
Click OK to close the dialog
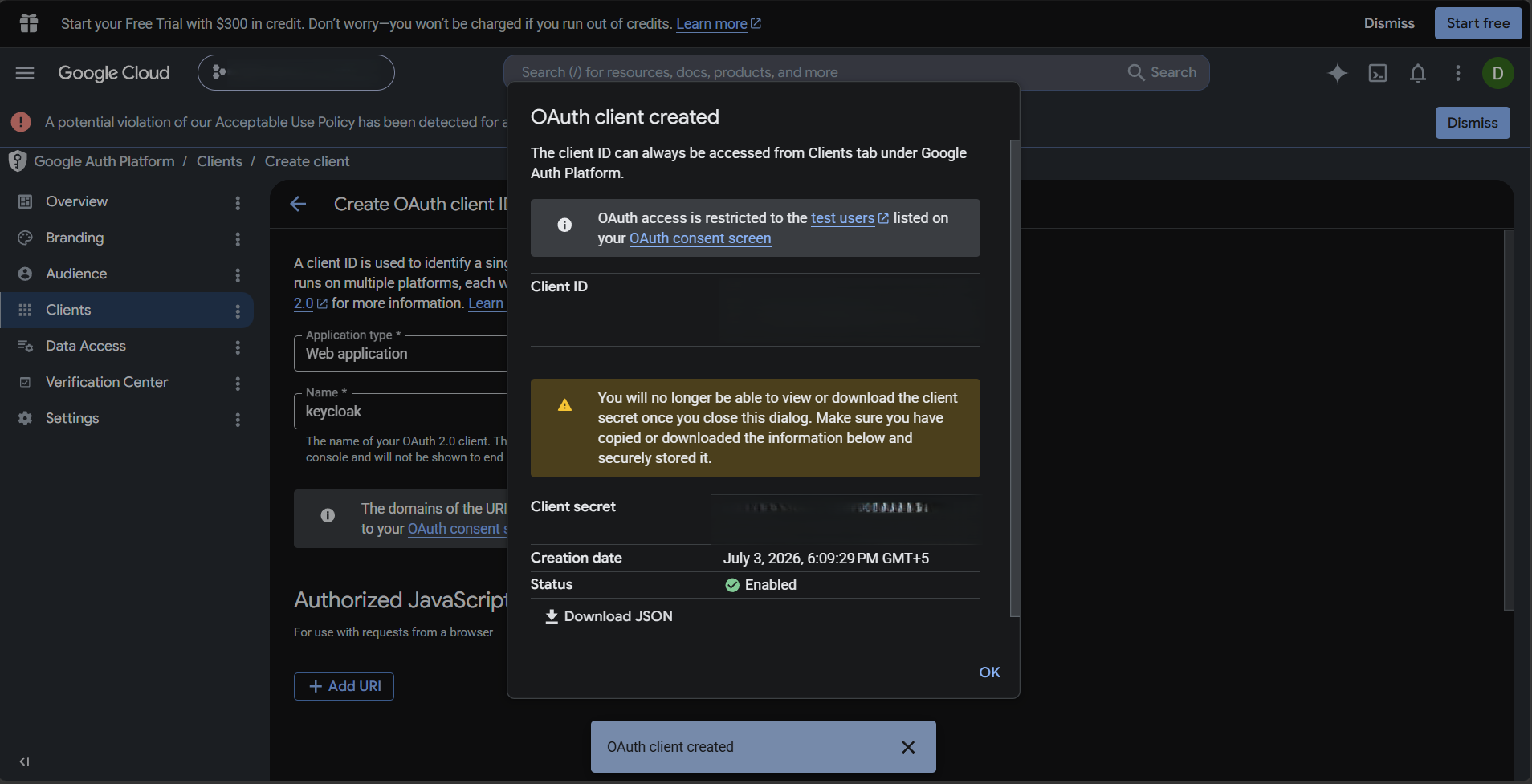click(989, 672)
